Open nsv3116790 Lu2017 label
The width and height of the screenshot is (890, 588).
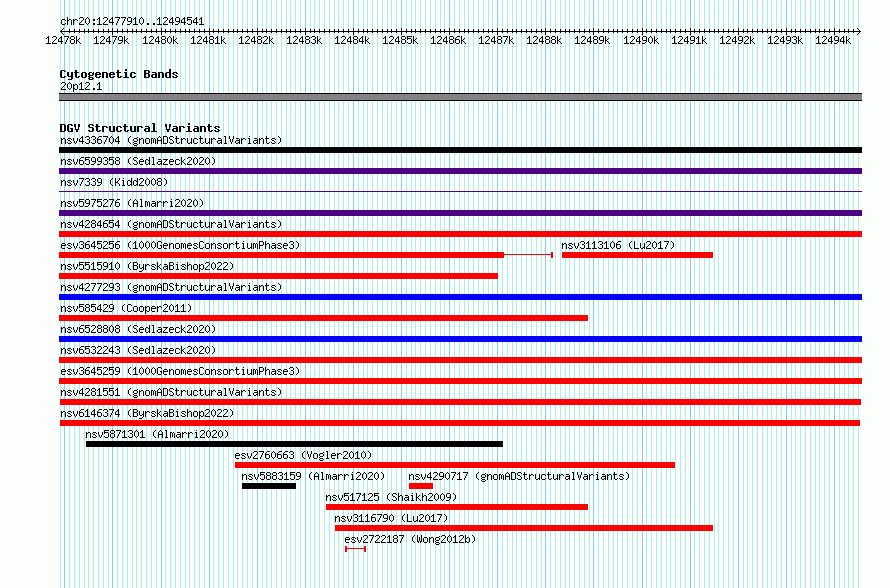pyautogui.click(x=391, y=518)
